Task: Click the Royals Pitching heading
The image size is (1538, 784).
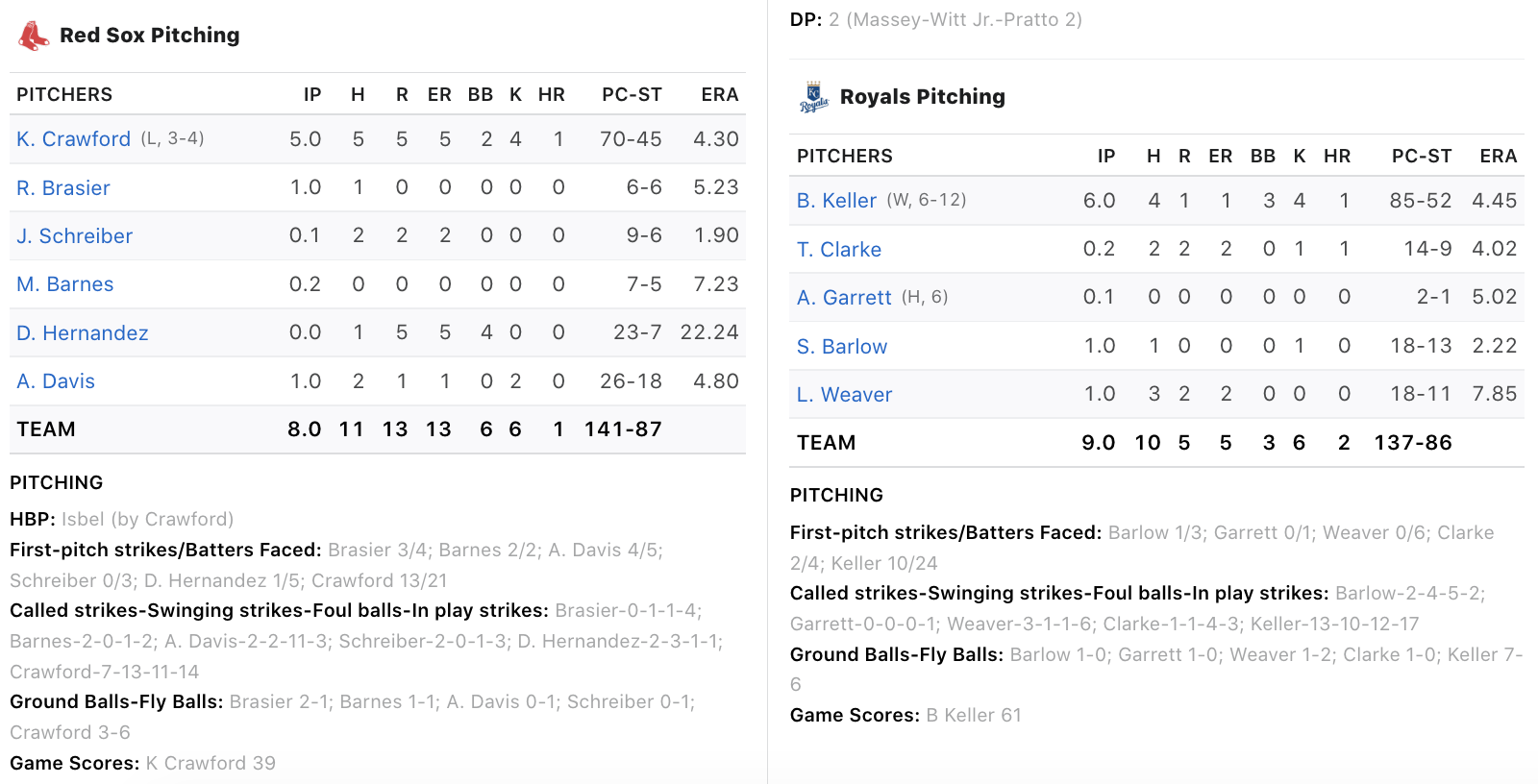Action: pyautogui.click(x=923, y=97)
